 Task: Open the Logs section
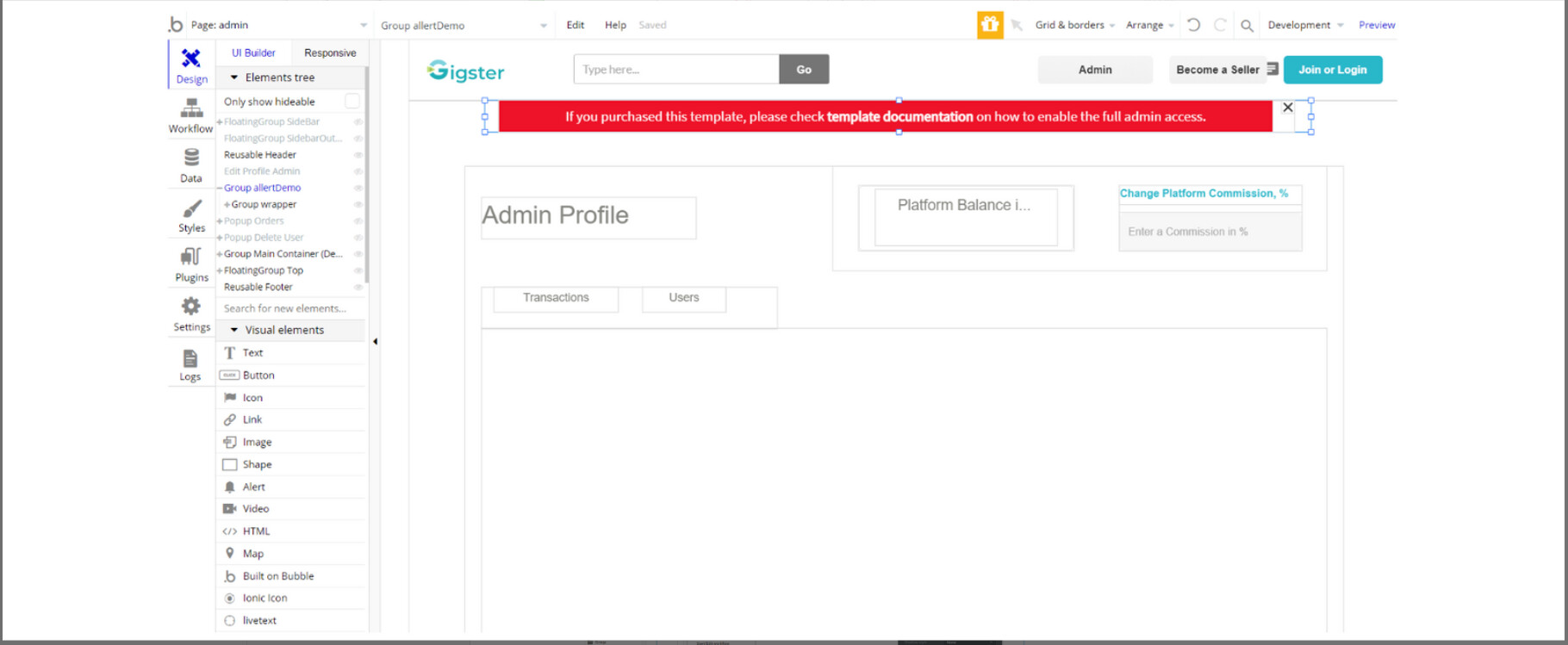[x=191, y=364]
